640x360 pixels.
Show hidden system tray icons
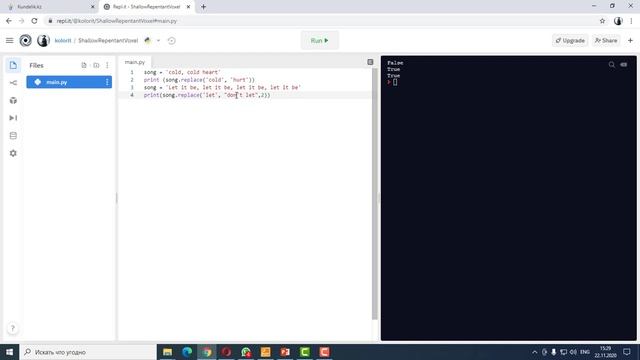point(534,352)
